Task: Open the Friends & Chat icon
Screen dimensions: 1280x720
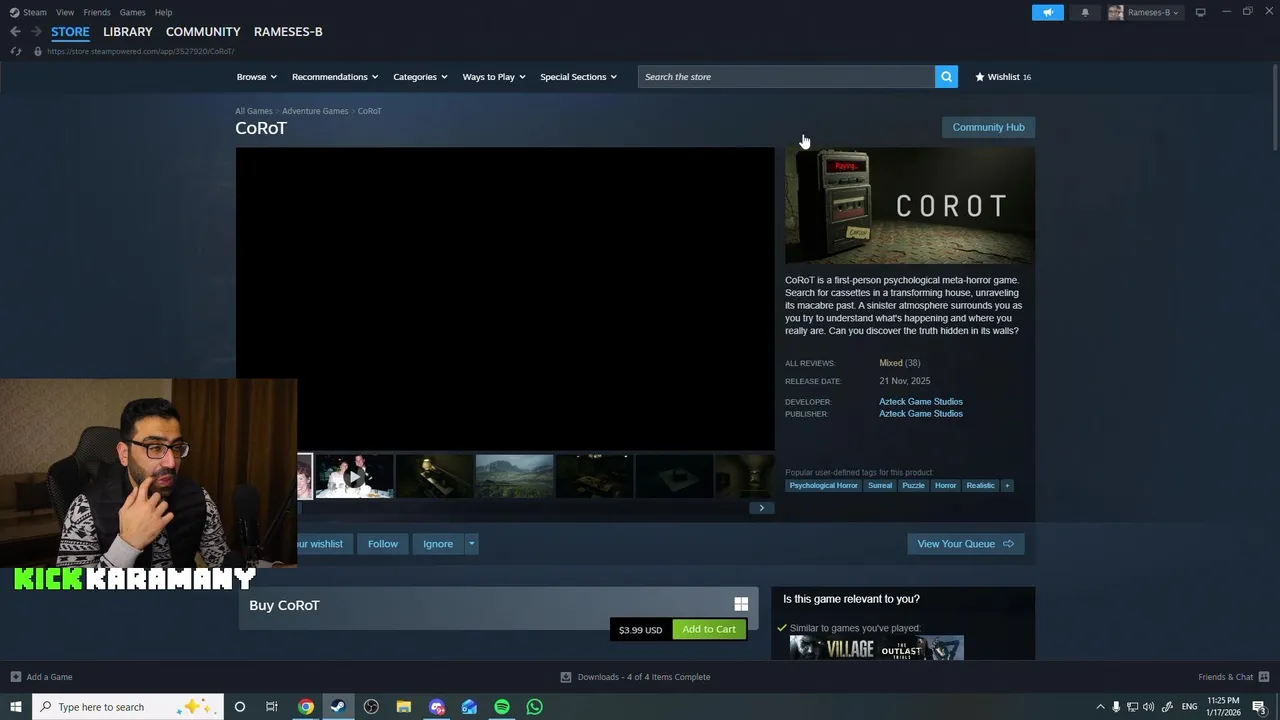Action: tap(1264, 677)
